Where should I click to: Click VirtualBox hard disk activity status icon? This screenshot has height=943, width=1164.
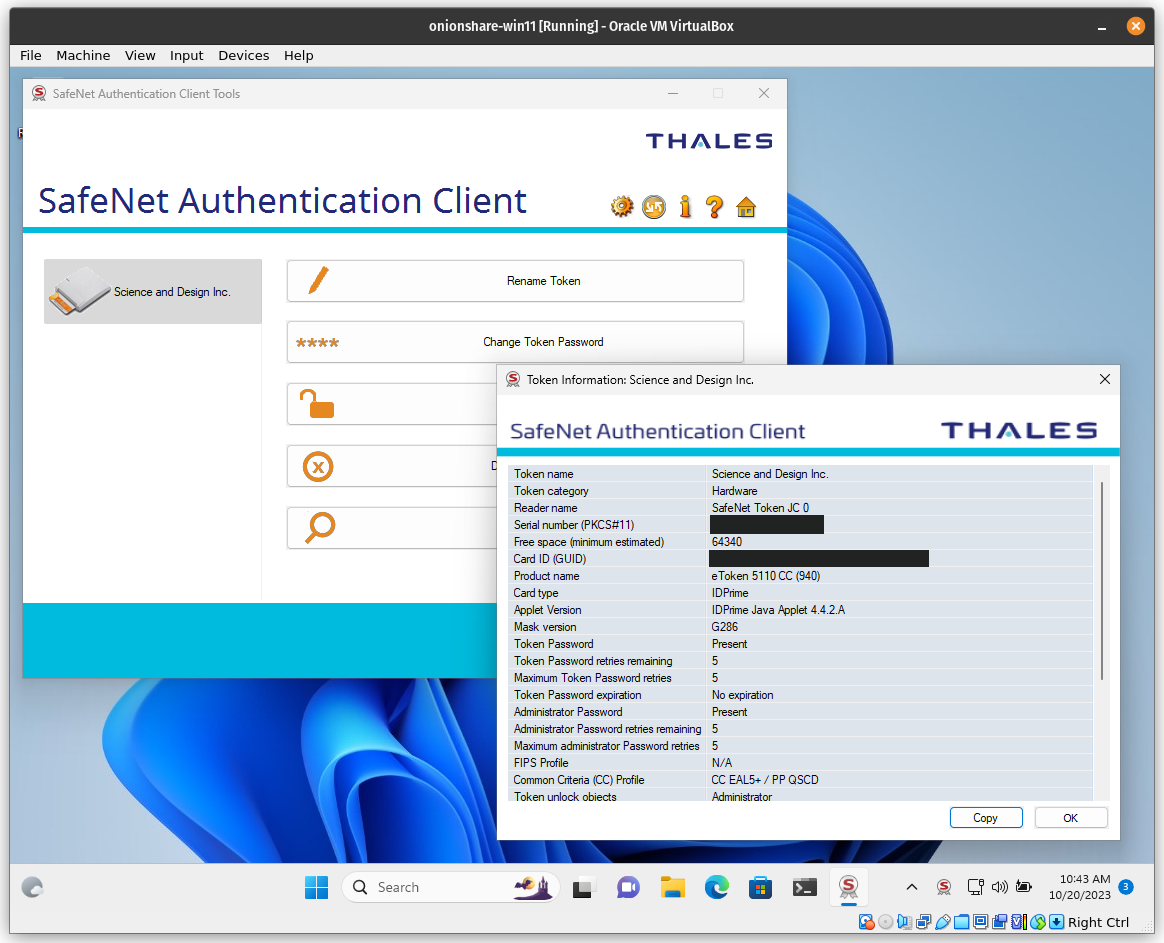(866, 922)
